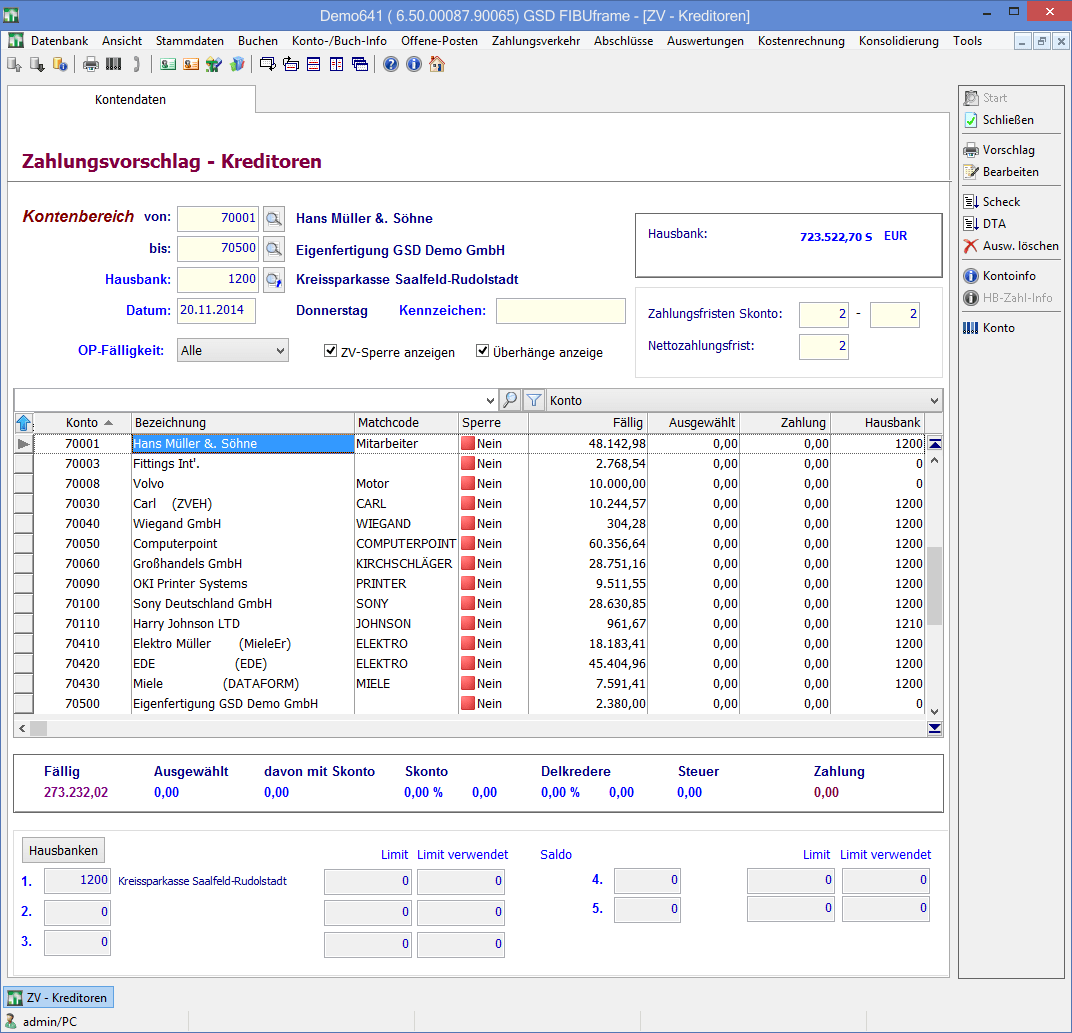Toggle Sperre flag for Volvo row

tap(467, 484)
